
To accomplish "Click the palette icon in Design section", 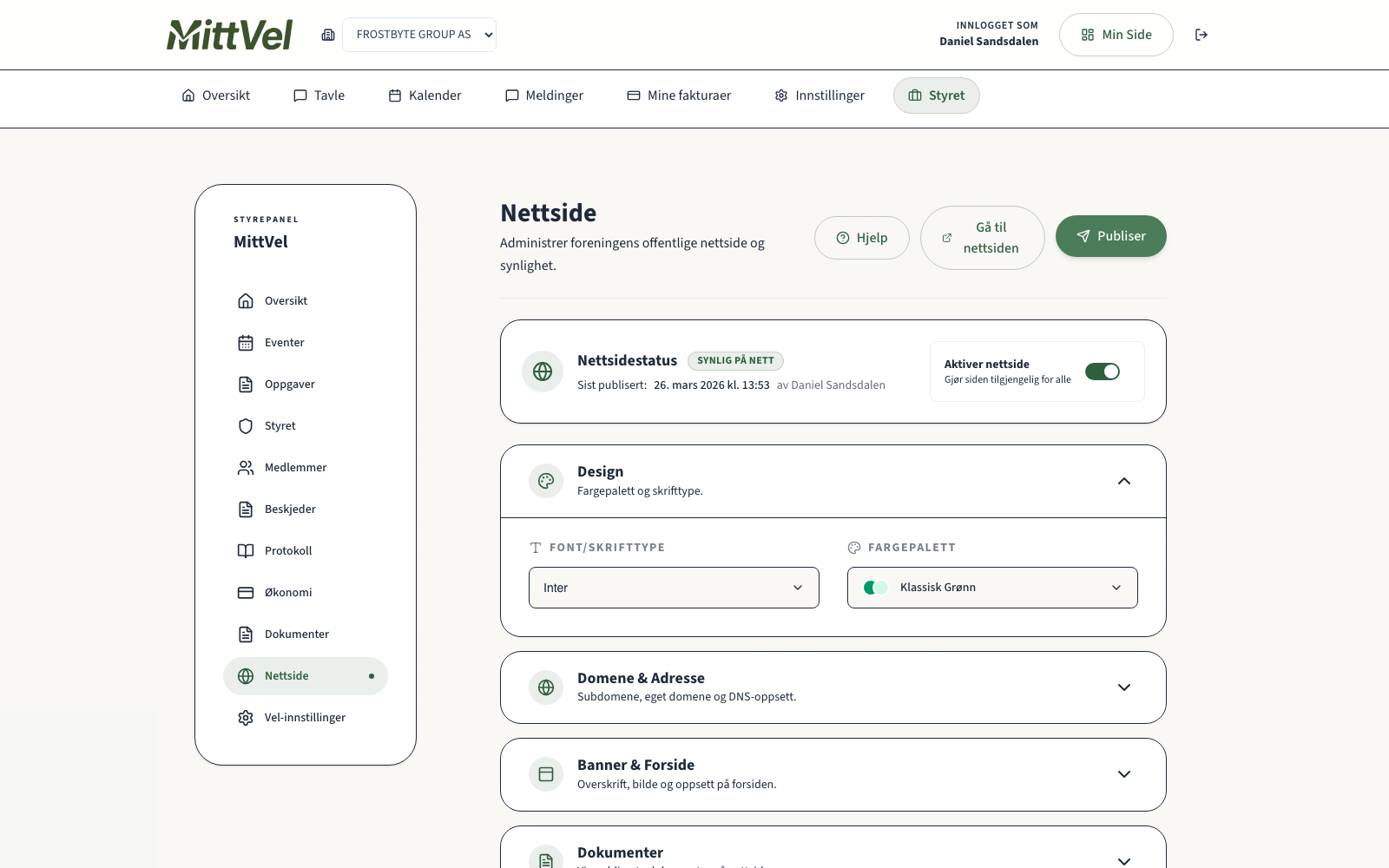I will [546, 481].
